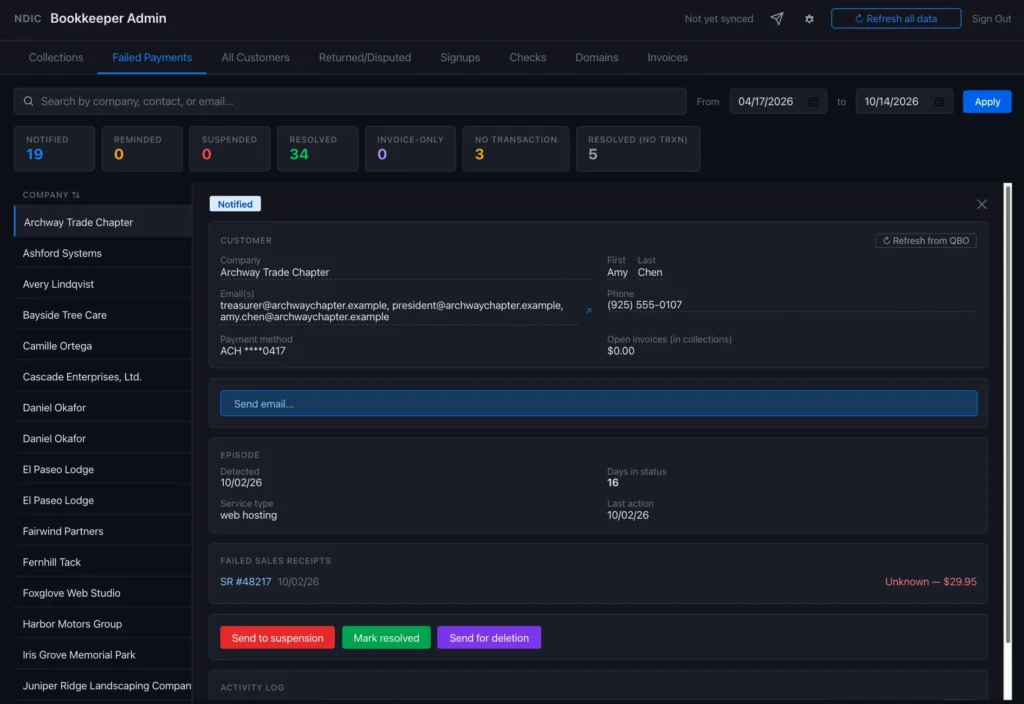Click the Company name field Archway Trade Chapter
This screenshot has width=1024, height=704.
(x=405, y=272)
